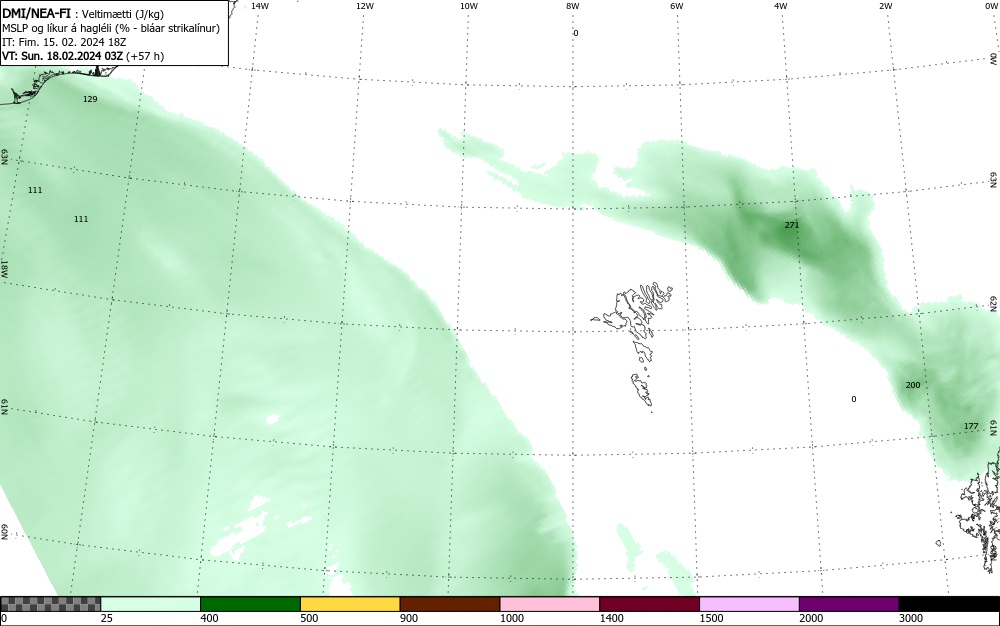Image resolution: width=1000 pixels, height=626 pixels.
Task: Click the 'IT: Fim. 15. 02. 2024 18Z' line
Action: tap(64, 42)
